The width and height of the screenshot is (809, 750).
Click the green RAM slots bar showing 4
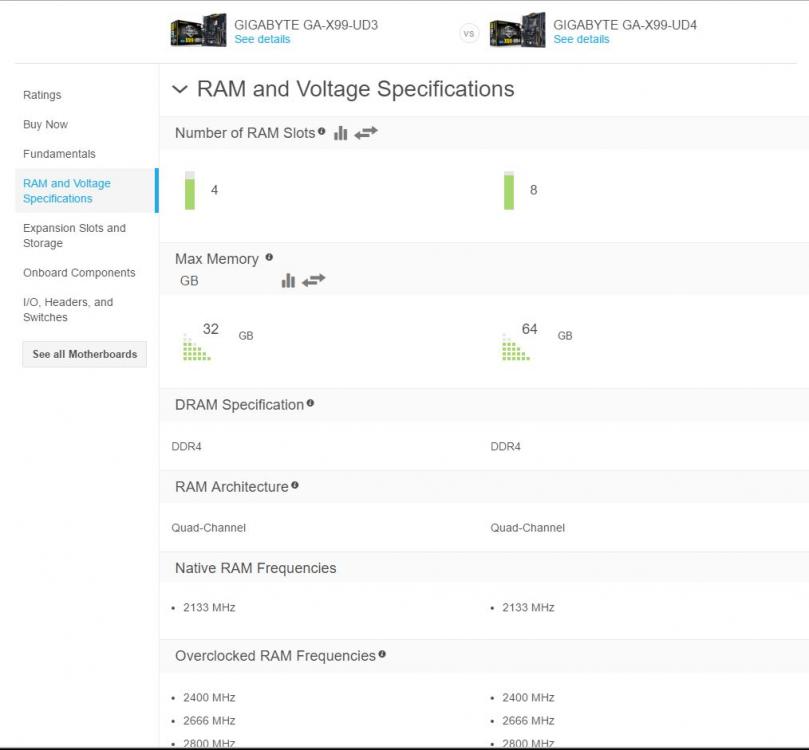click(x=190, y=191)
